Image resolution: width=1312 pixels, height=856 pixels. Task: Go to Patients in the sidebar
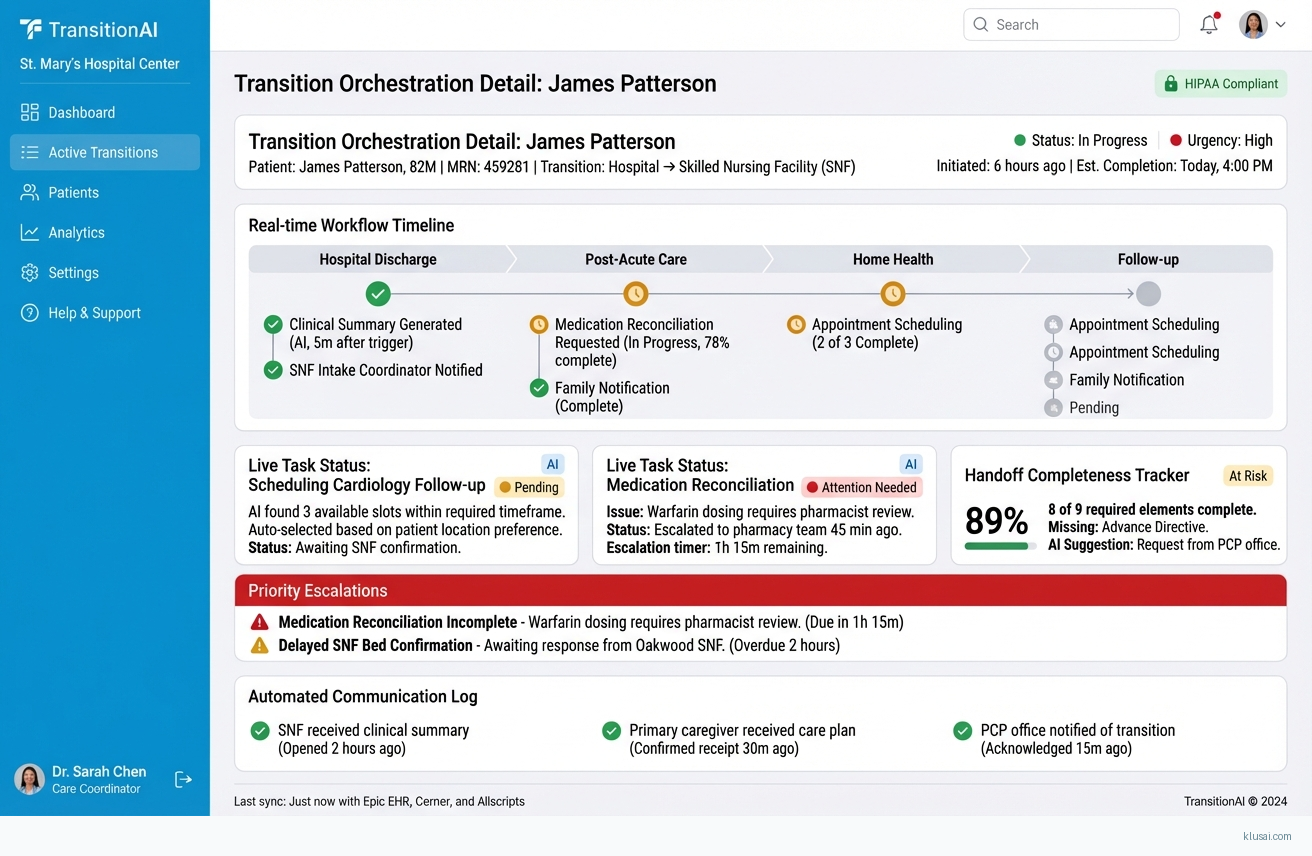coord(73,192)
